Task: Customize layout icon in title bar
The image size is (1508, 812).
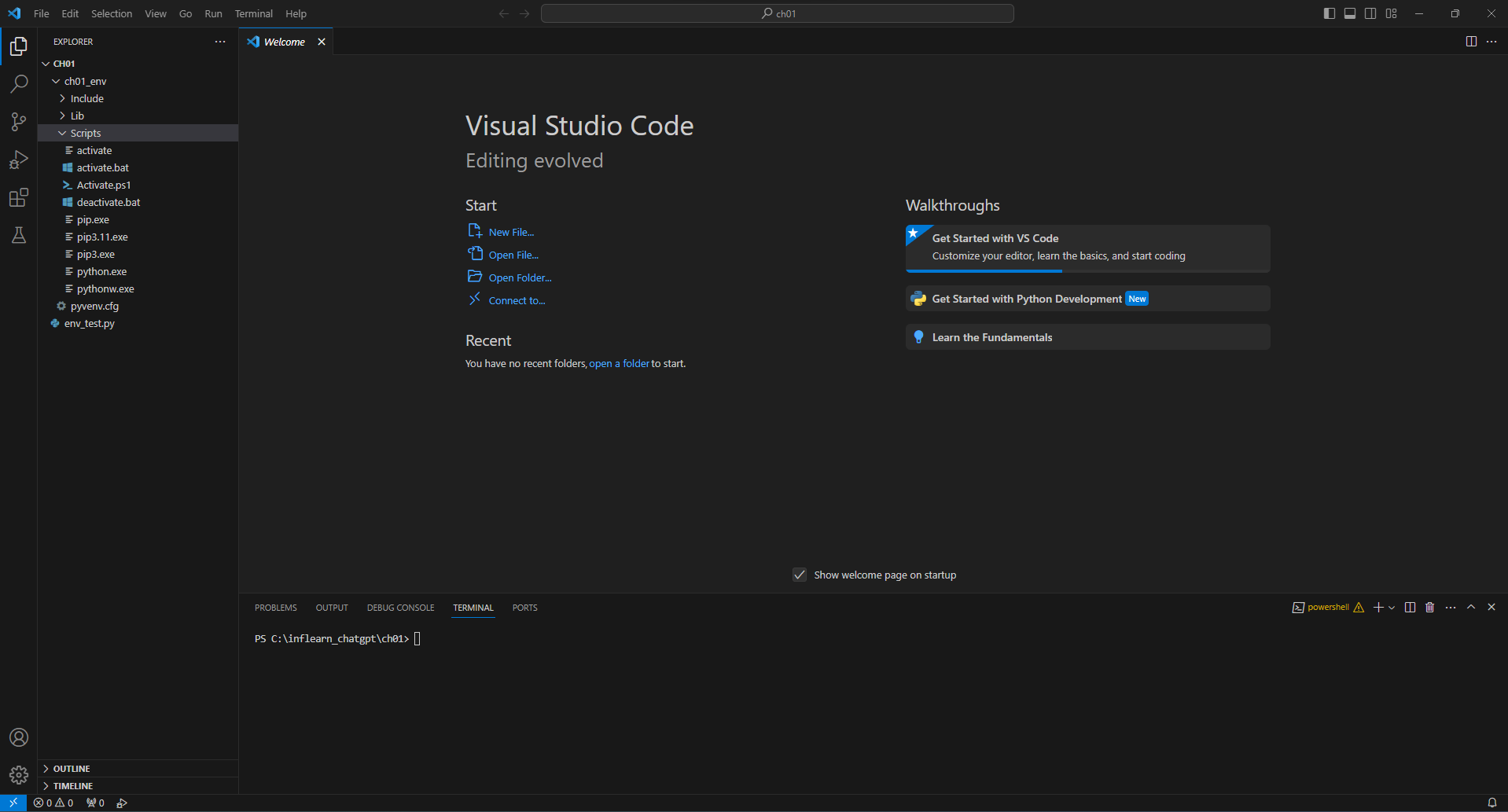Action: (1391, 13)
